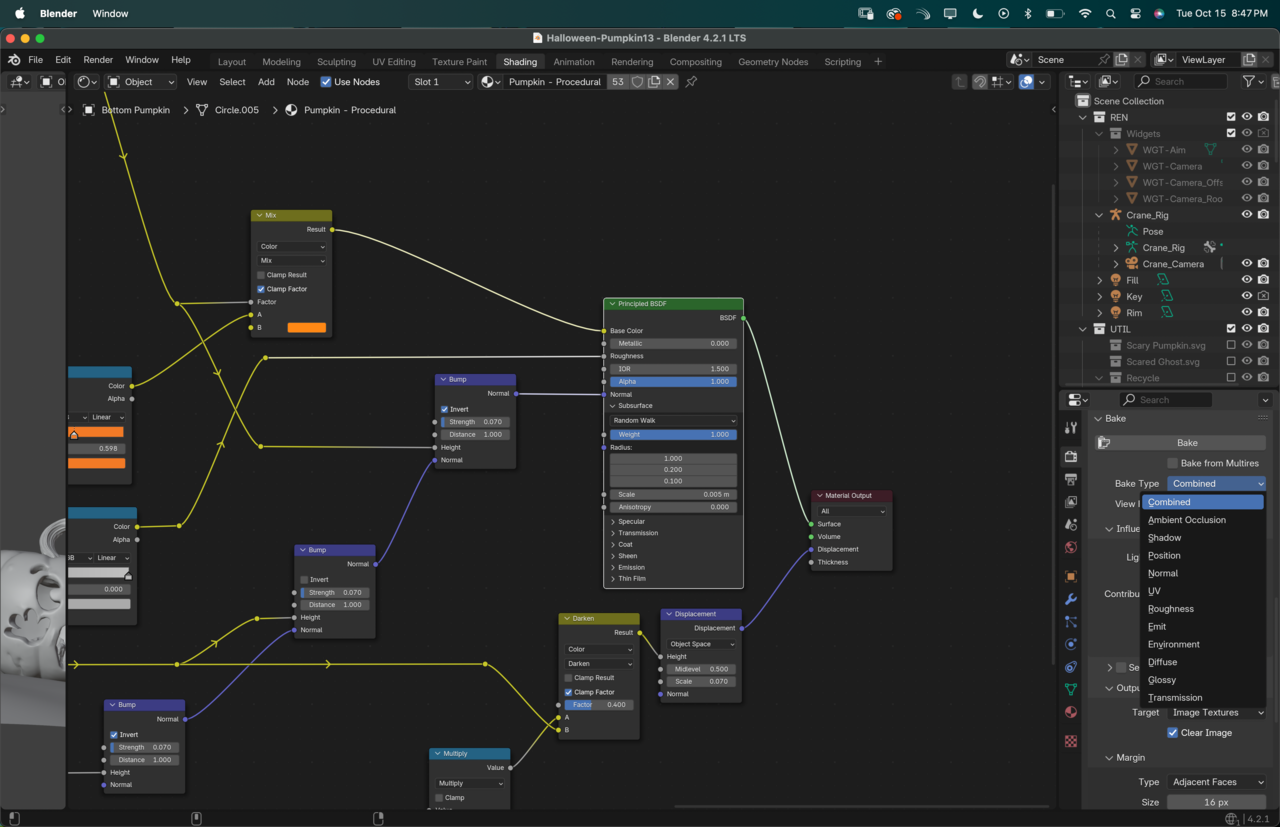The width and height of the screenshot is (1280, 827).
Task: Open the node editor Node menu
Action: [x=298, y=82]
